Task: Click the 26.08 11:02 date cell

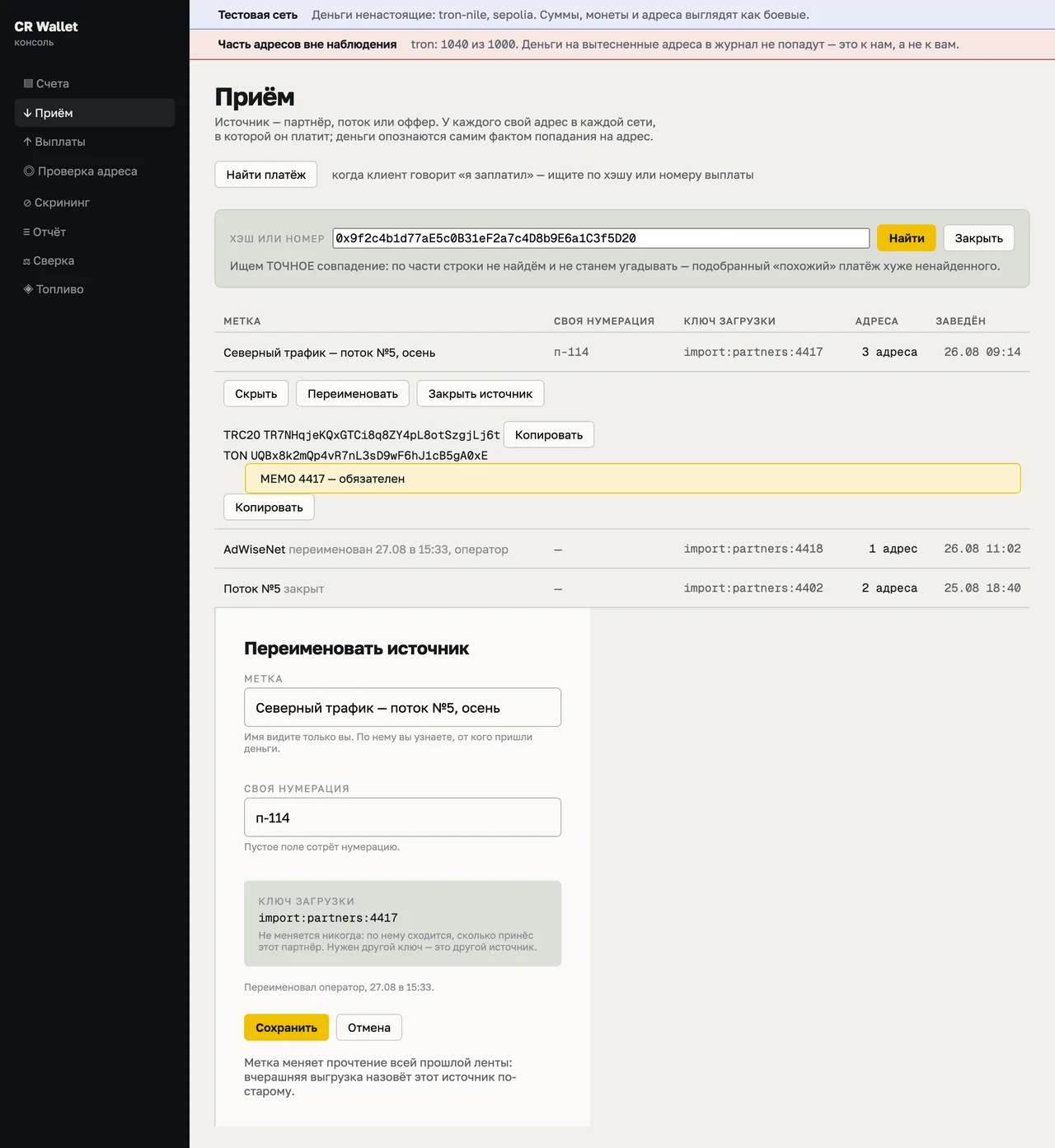Action: (x=982, y=549)
